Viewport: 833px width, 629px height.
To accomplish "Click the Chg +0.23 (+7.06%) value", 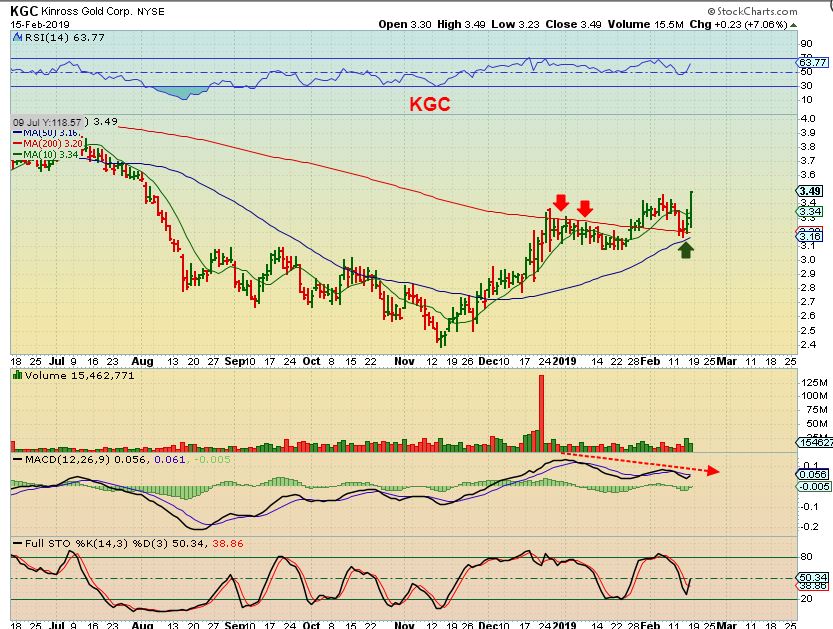I will tap(738, 24).
